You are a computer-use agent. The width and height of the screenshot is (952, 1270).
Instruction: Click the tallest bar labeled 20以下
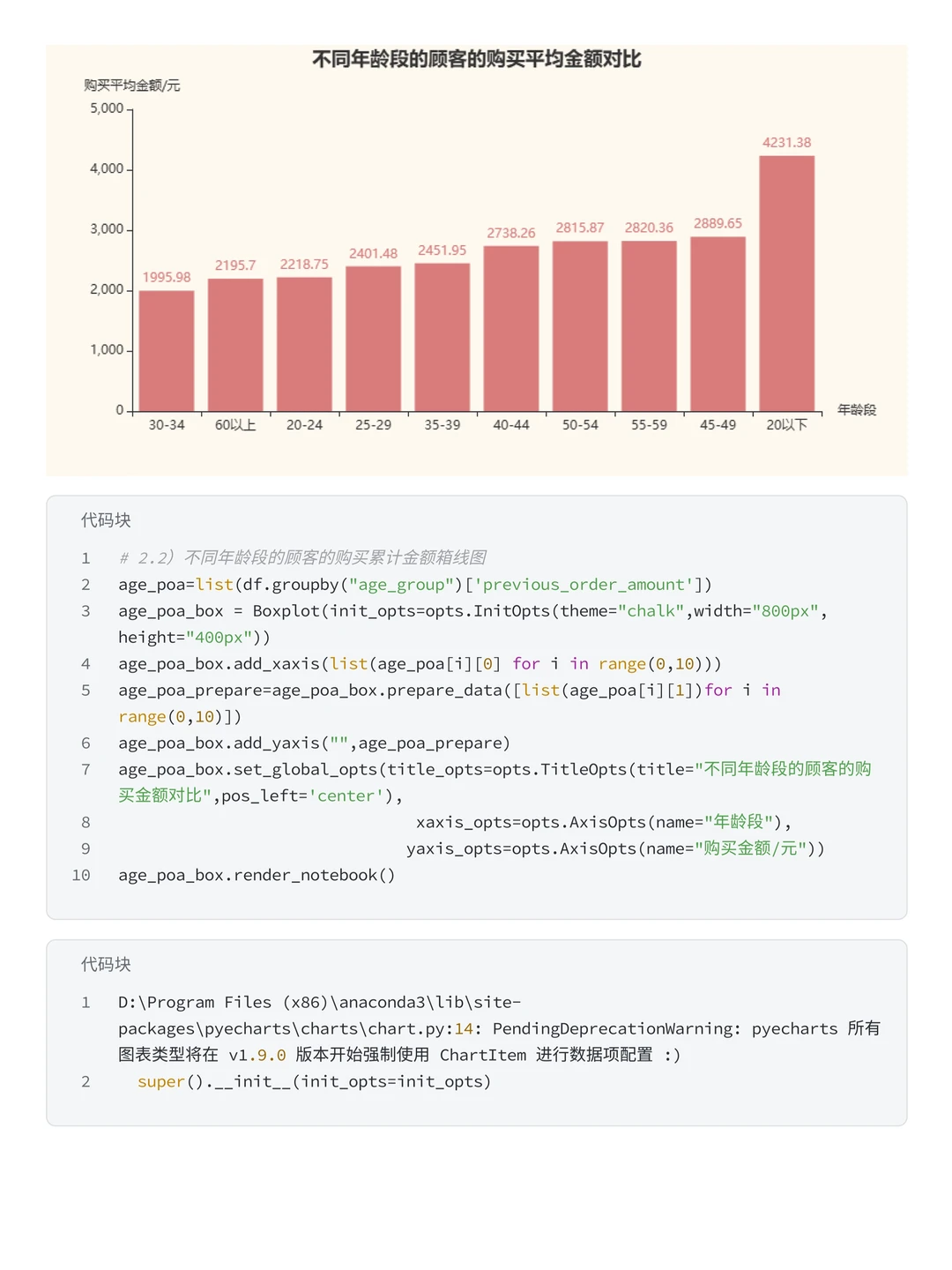pyautogui.click(x=787, y=283)
